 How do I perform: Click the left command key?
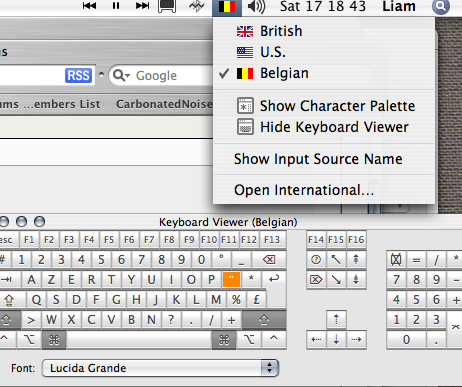pyautogui.click(x=54, y=340)
